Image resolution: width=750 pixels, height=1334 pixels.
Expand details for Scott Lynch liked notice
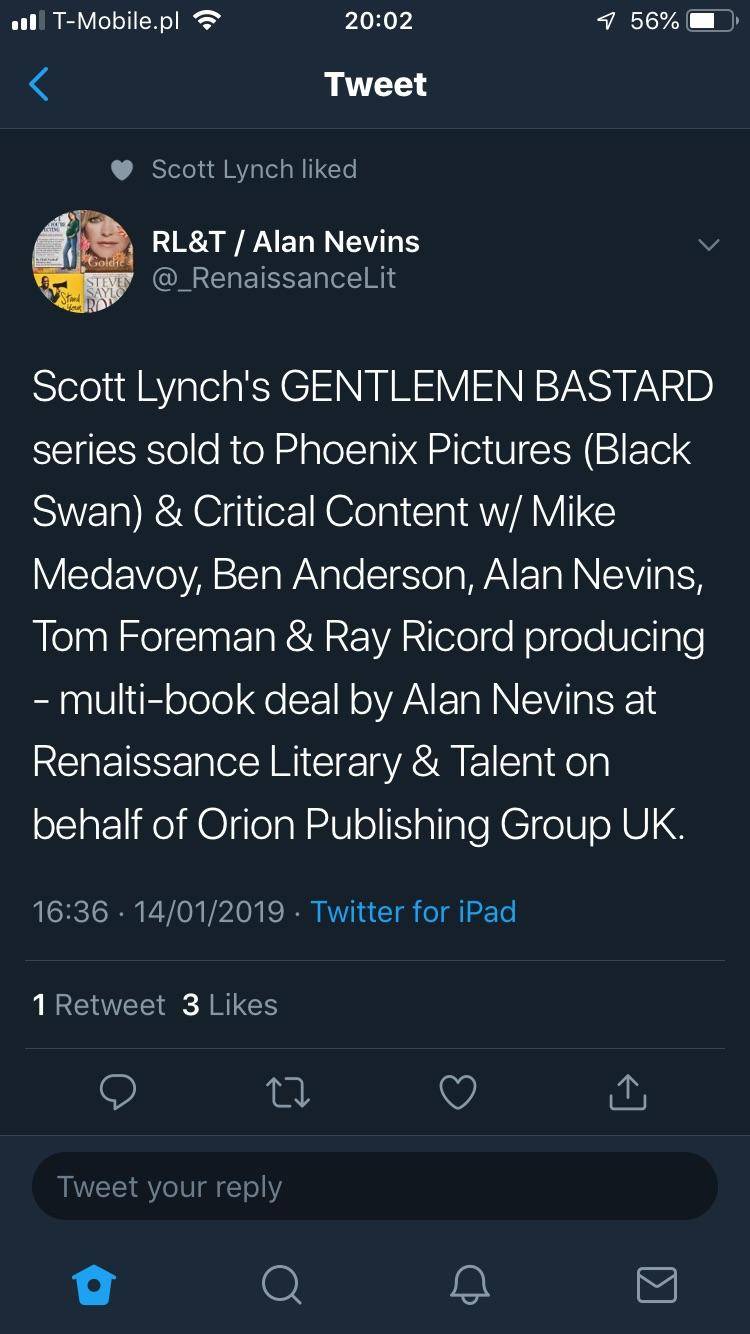click(253, 169)
